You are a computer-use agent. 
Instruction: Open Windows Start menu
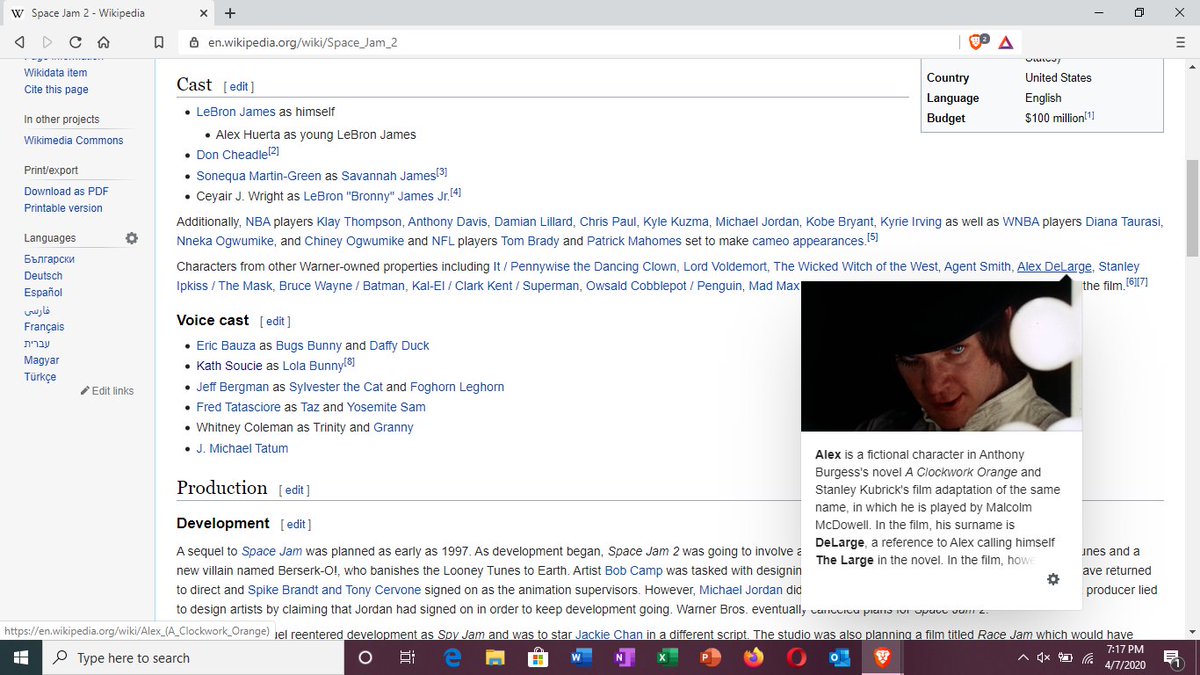click(x=21, y=657)
